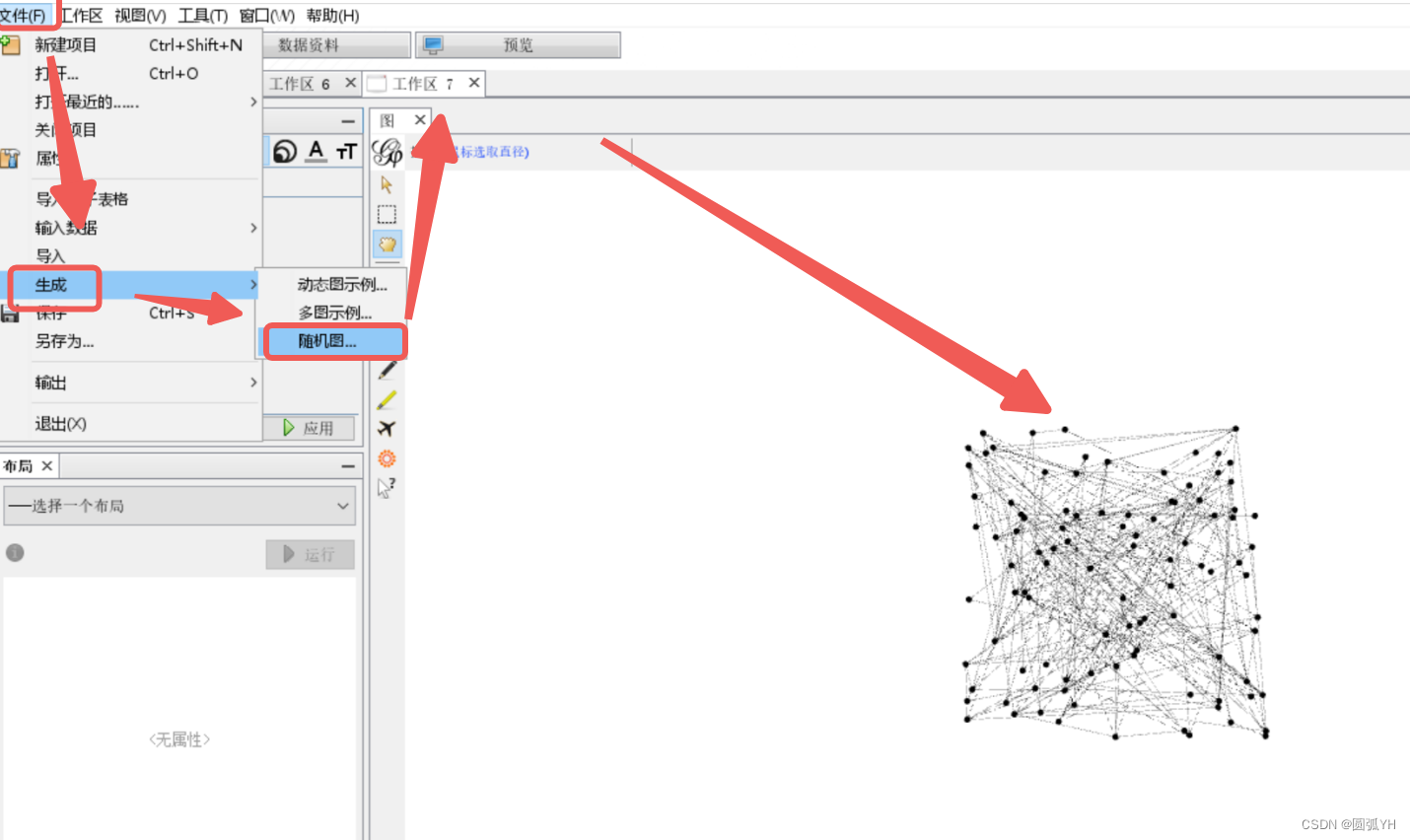Viewport: 1410px width, 840px height.
Task: Choose 随机图 from the generate submenu
Action: (x=333, y=341)
